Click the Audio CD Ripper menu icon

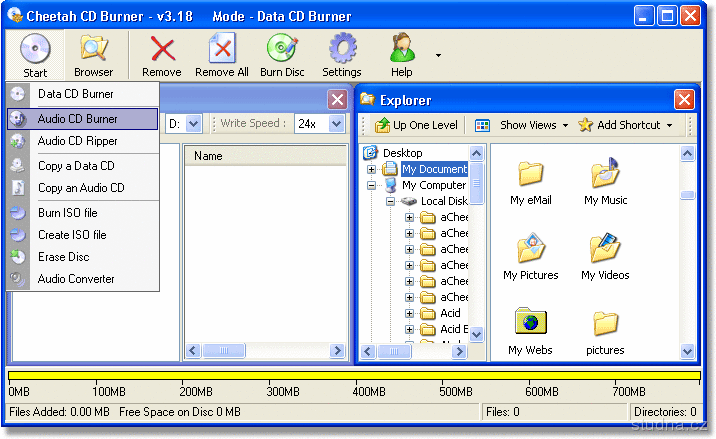(x=18, y=141)
